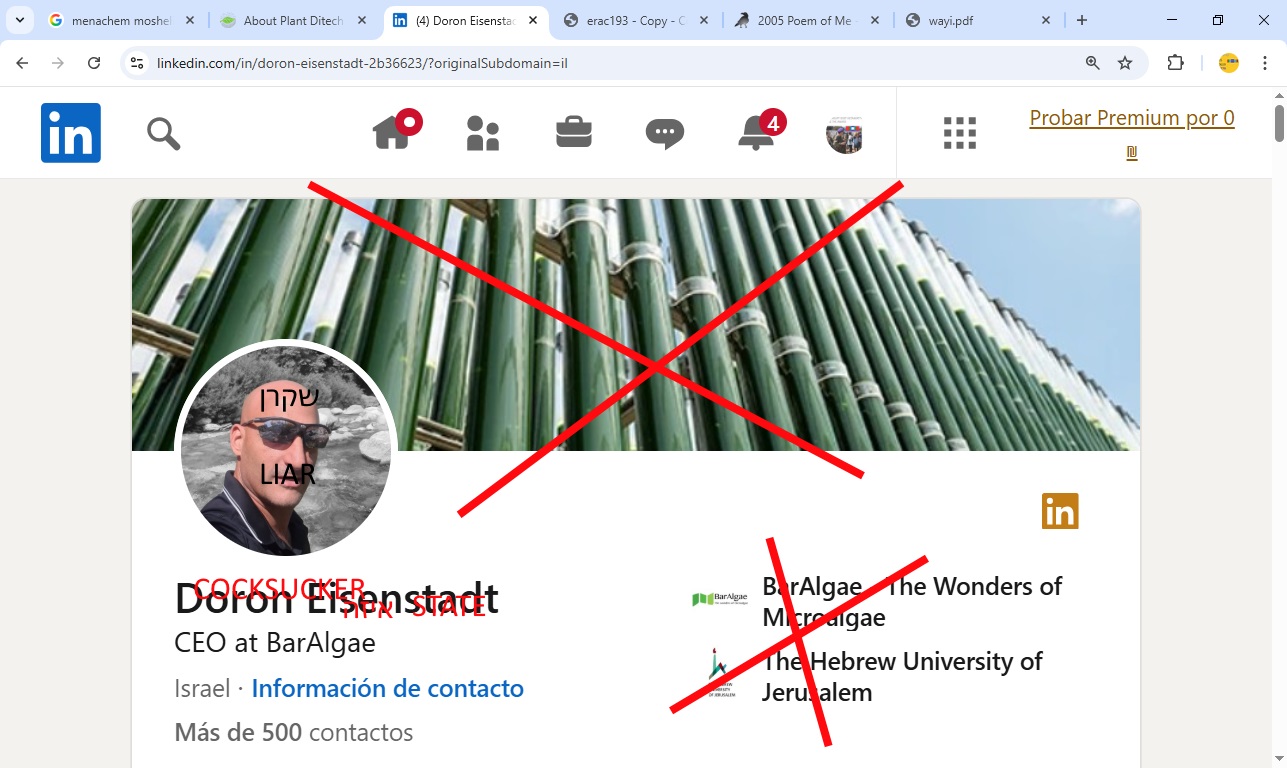The height and width of the screenshot is (768, 1287).
Task: Bookmark this page with the star icon
Action: 1125,63
